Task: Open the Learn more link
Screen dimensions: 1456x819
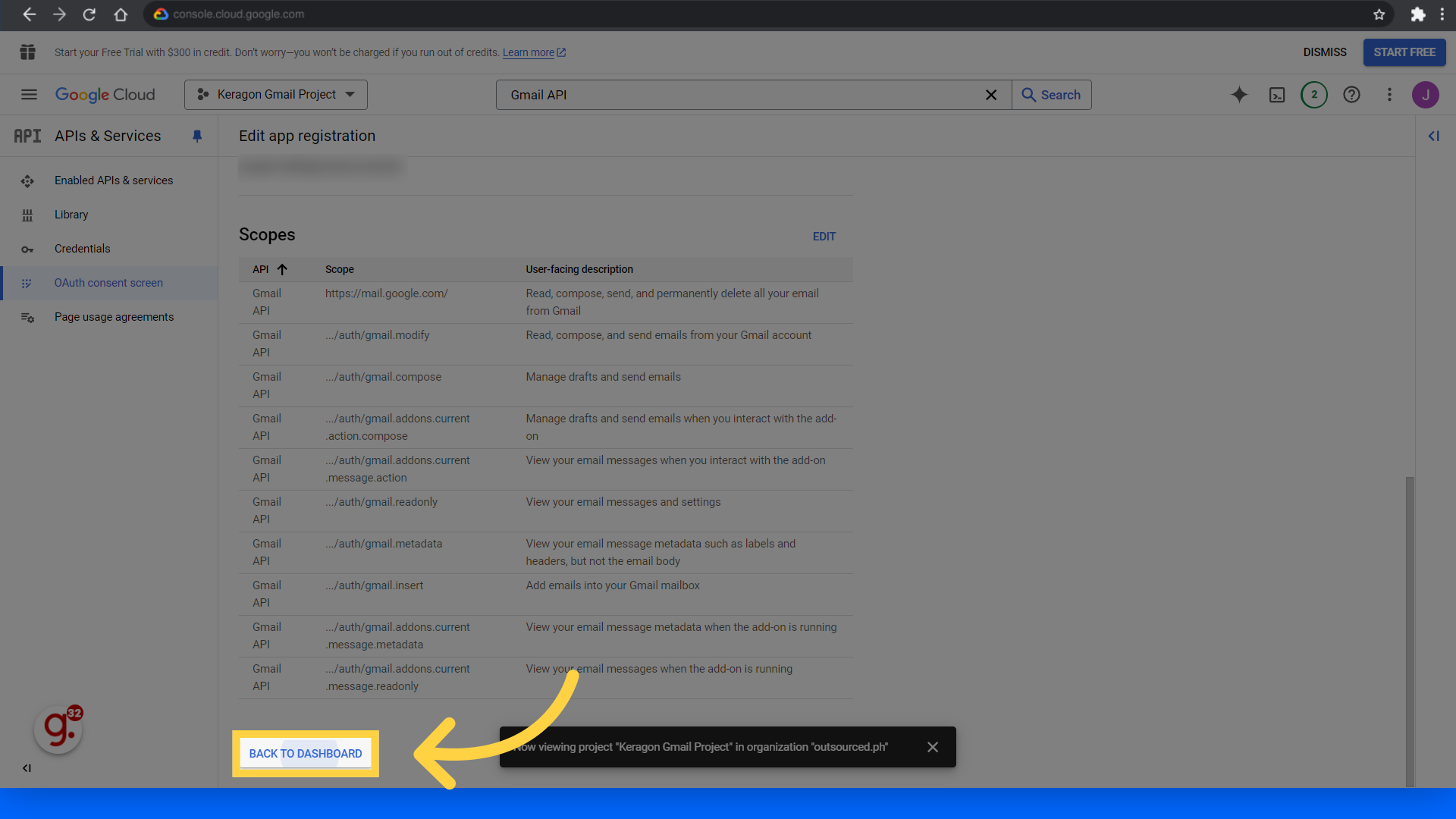Action: [x=534, y=52]
